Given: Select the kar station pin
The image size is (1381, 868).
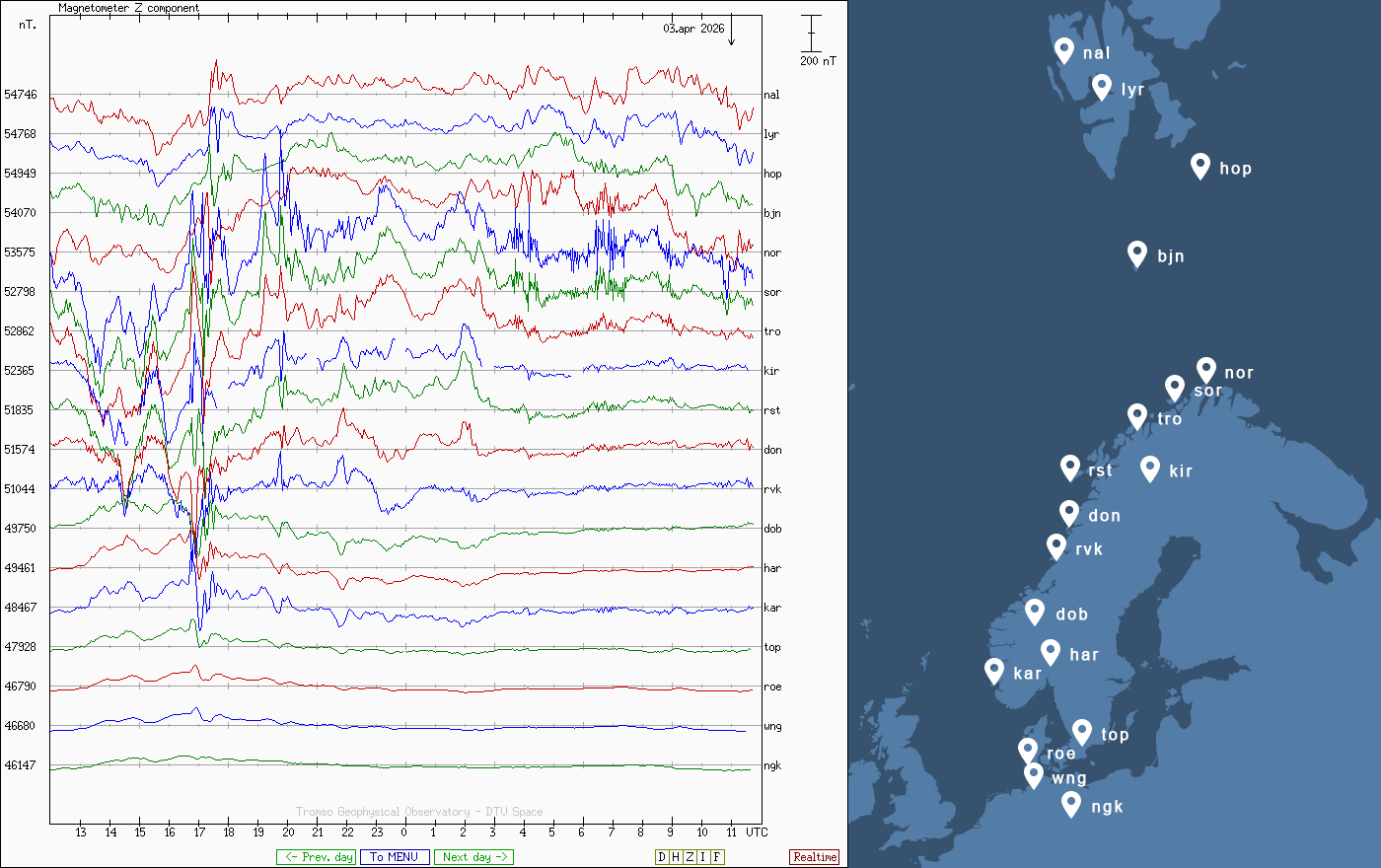Looking at the screenshot, I should coord(993,671).
